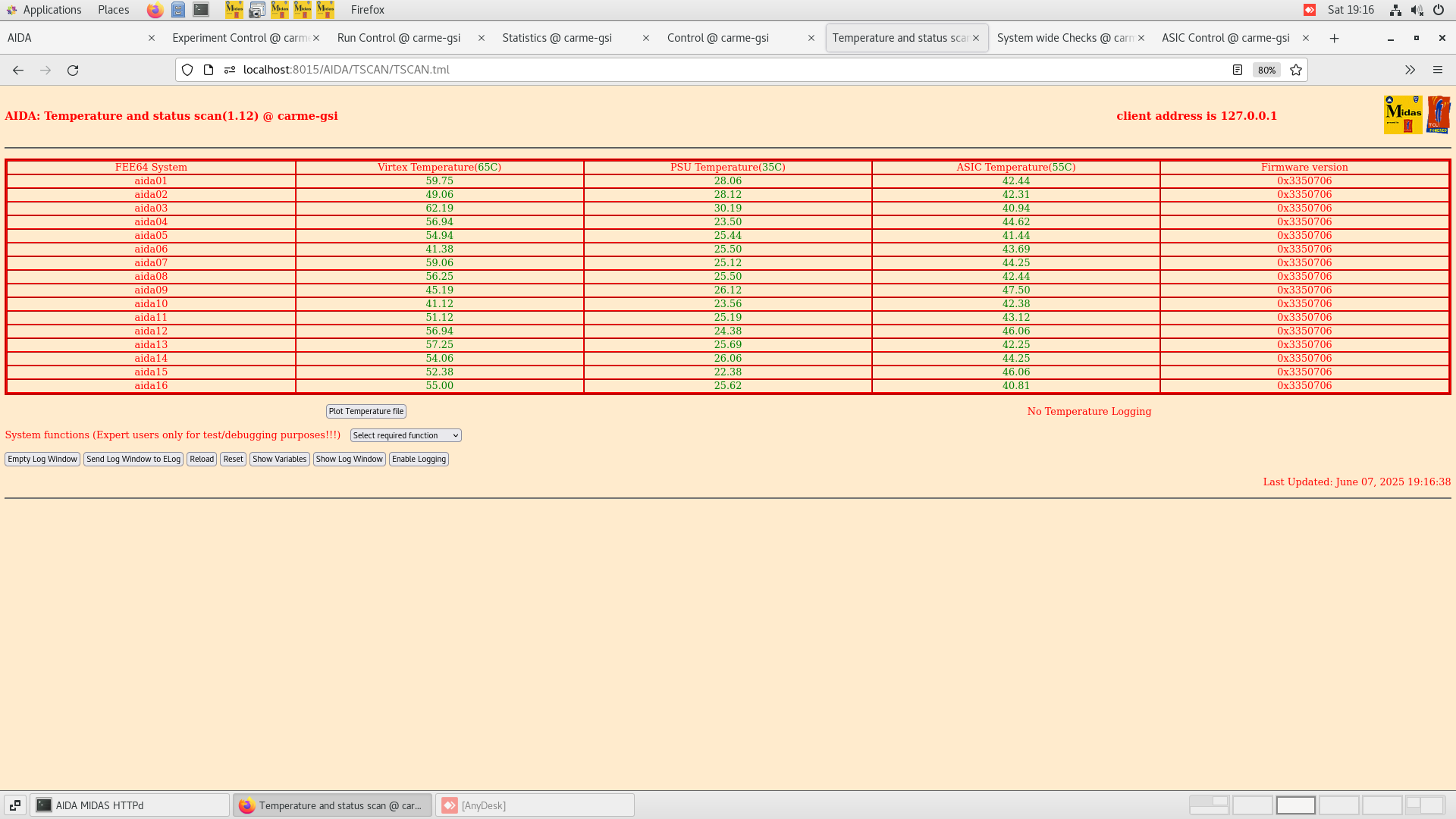Click the Show Log Window button
1456x819 pixels.
coord(349,459)
